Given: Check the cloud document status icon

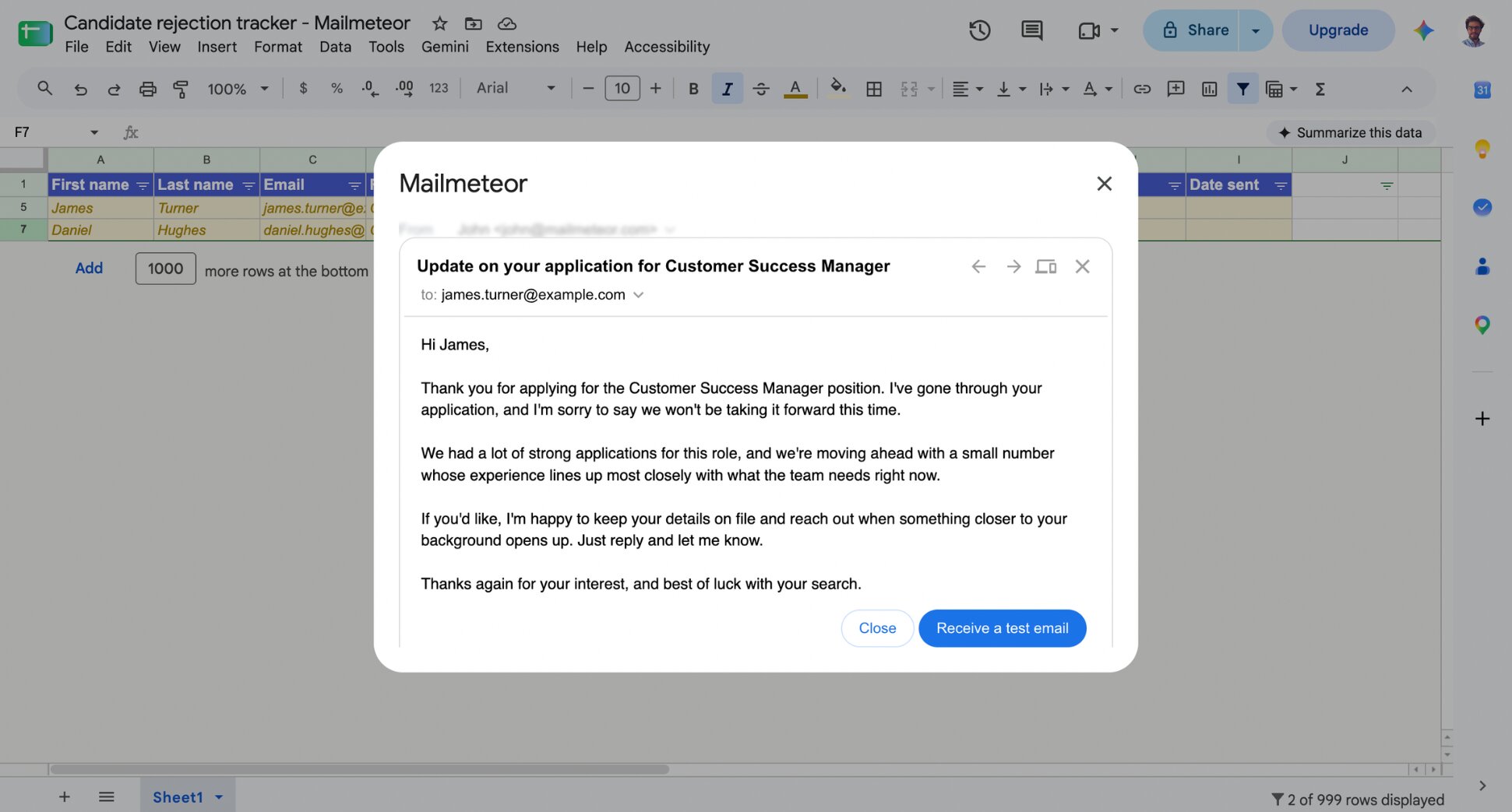Looking at the screenshot, I should (x=507, y=23).
